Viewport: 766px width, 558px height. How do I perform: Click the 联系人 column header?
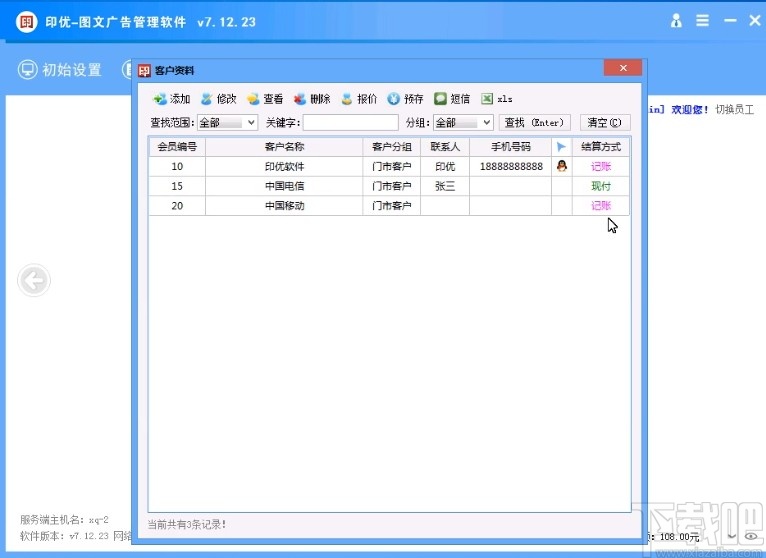445,147
